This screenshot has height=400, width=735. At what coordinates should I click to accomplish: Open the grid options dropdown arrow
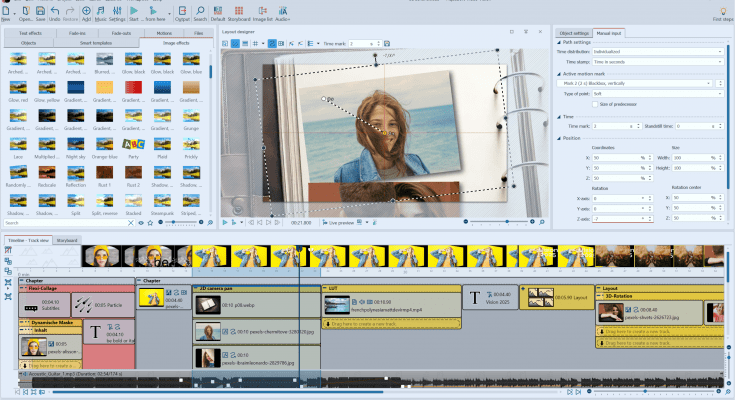pyautogui.click(x=262, y=44)
